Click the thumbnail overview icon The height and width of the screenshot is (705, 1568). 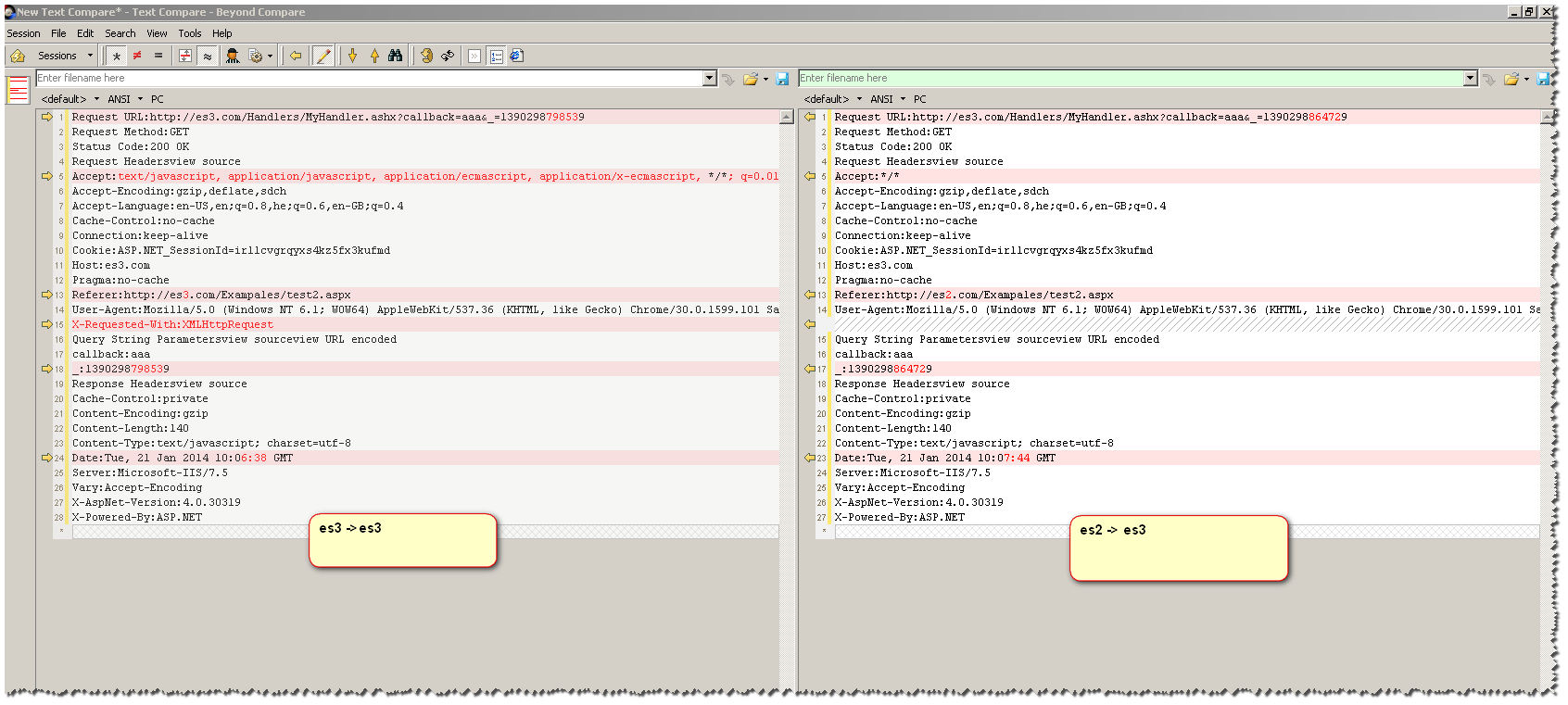18,90
